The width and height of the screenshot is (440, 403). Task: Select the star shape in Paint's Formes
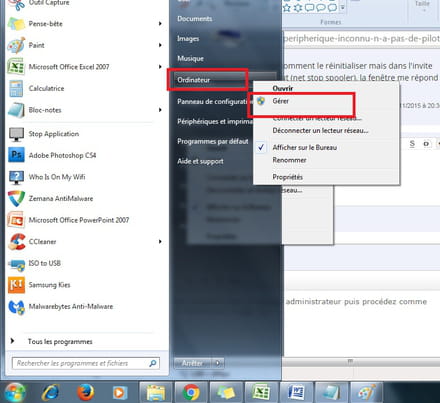point(287,7)
